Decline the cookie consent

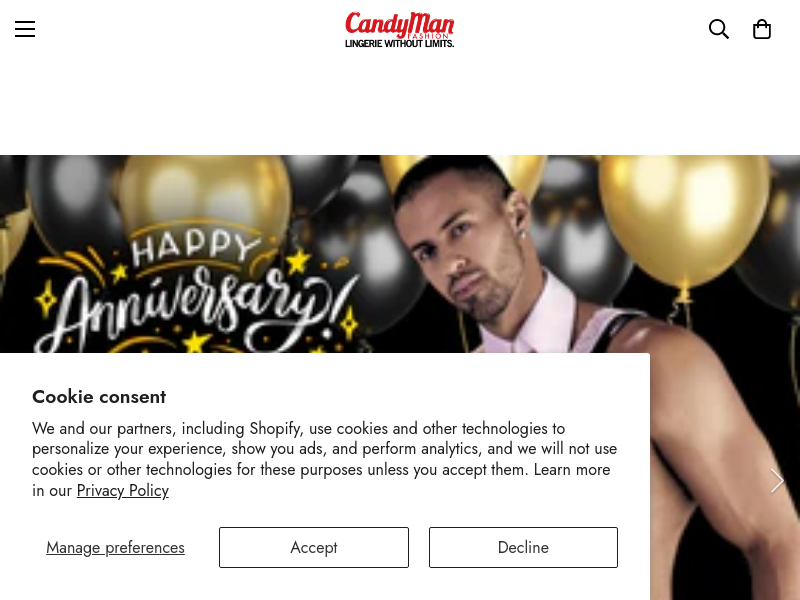point(523,547)
